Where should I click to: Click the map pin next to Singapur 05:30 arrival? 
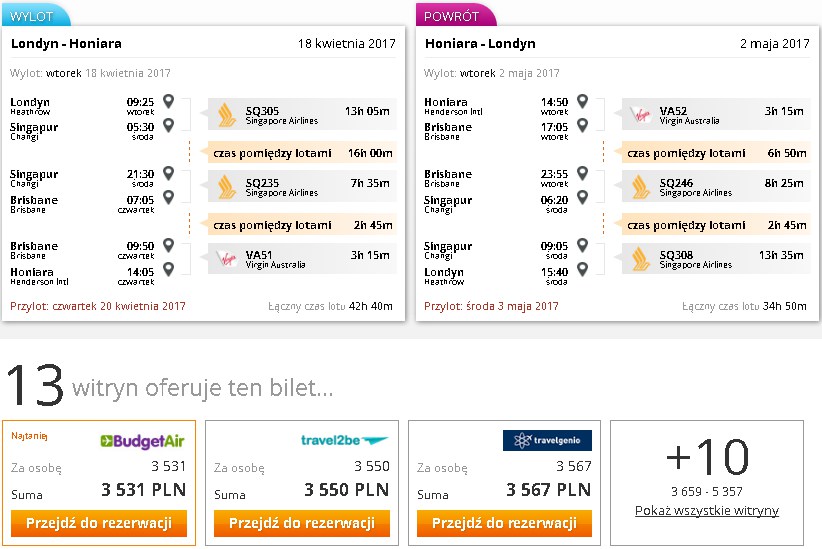(x=168, y=125)
